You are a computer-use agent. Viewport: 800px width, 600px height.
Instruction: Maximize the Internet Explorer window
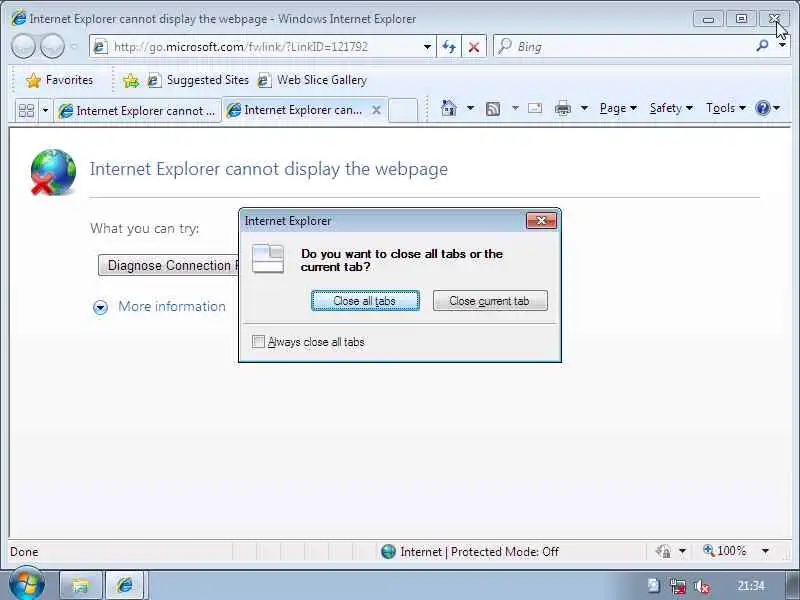point(741,19)
